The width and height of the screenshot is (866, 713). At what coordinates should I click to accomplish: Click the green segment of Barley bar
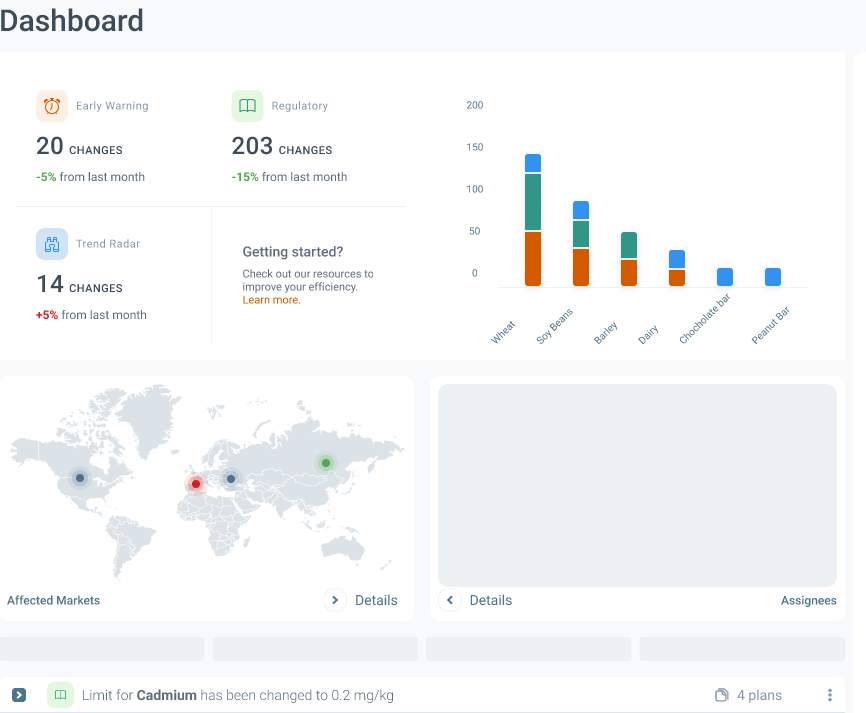pos(629,245)
